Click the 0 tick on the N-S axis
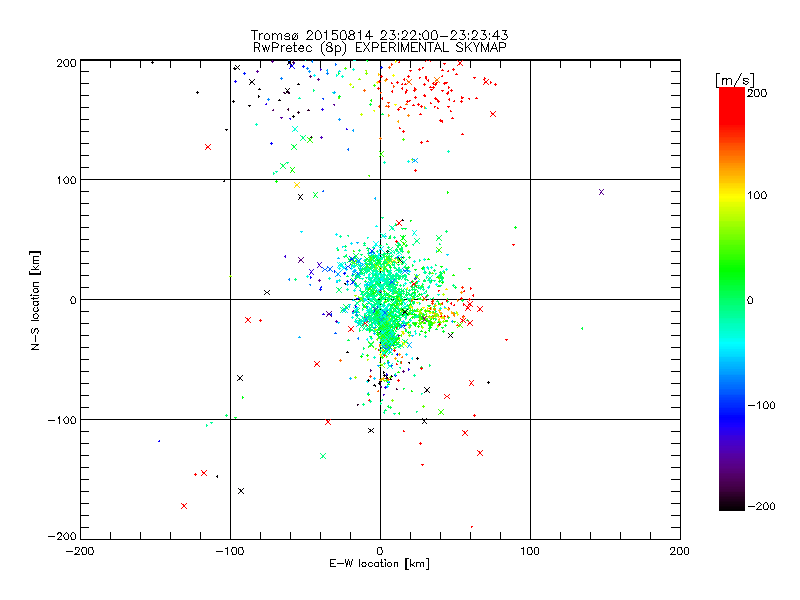Screen dimensions: 800x600 [73, 300]
